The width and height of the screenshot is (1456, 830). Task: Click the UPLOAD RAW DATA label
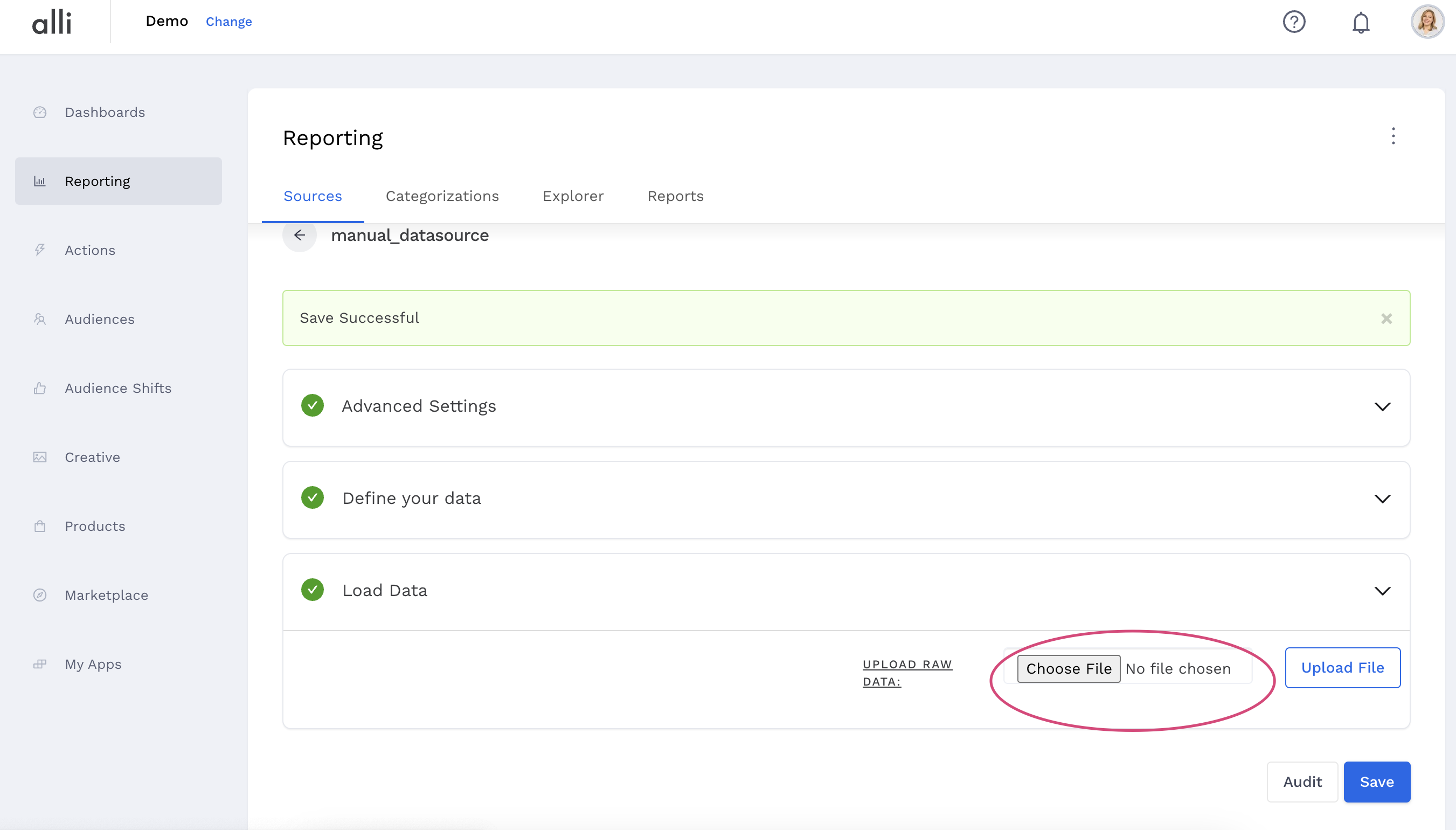907,673
